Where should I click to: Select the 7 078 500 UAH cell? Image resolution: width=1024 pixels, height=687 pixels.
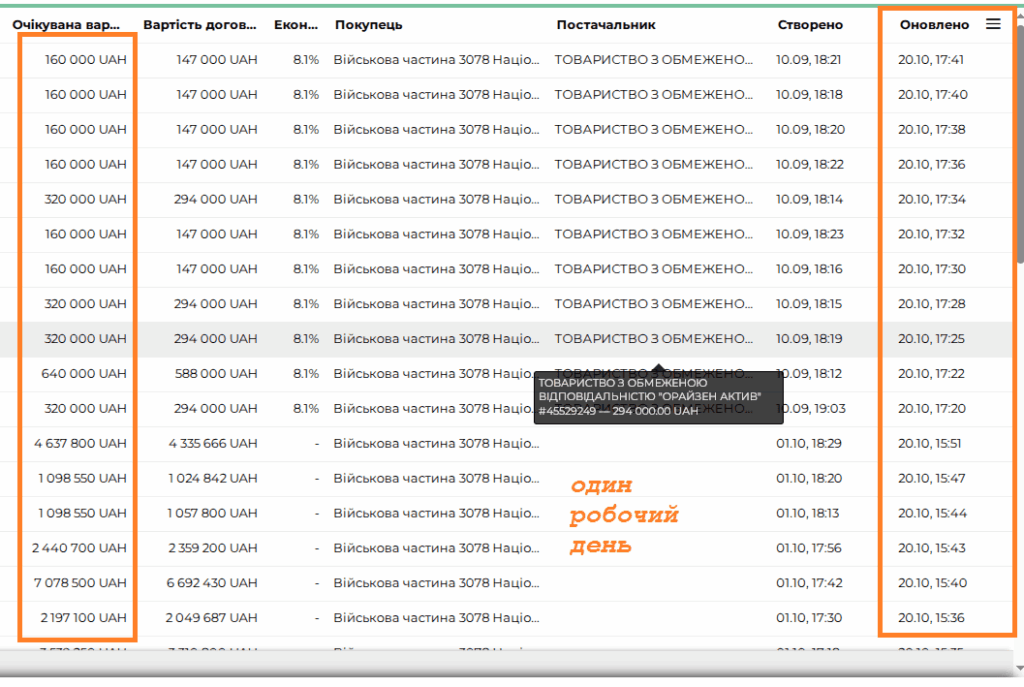(85, 583)
